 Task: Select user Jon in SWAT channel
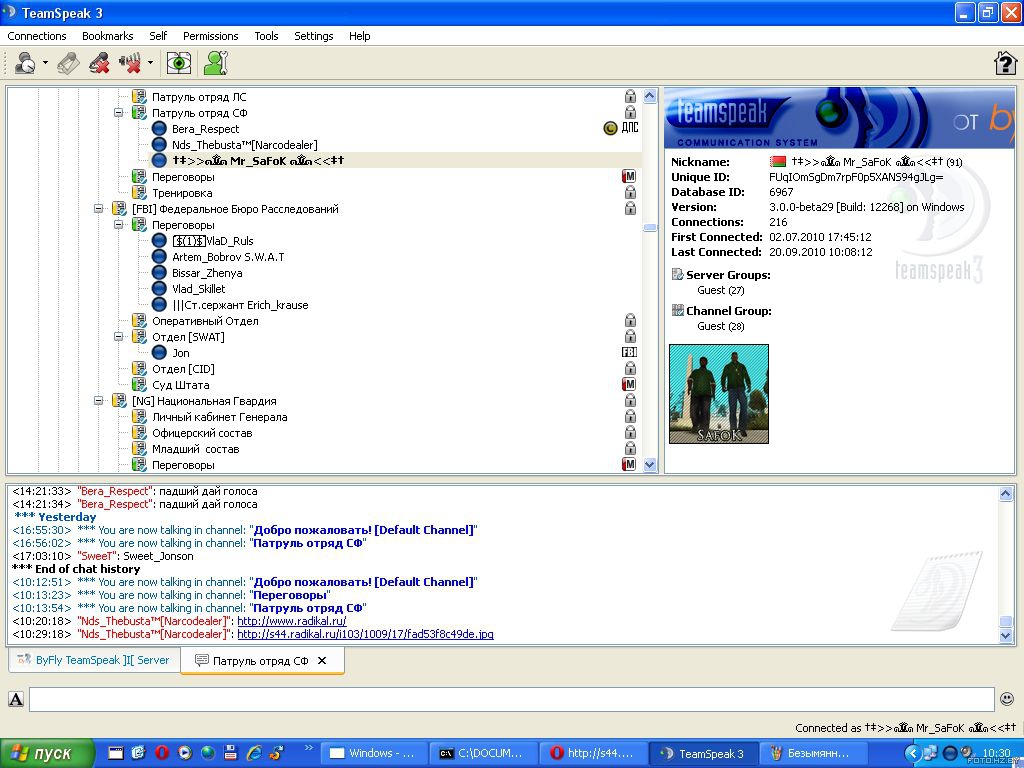tap(181, 353)
